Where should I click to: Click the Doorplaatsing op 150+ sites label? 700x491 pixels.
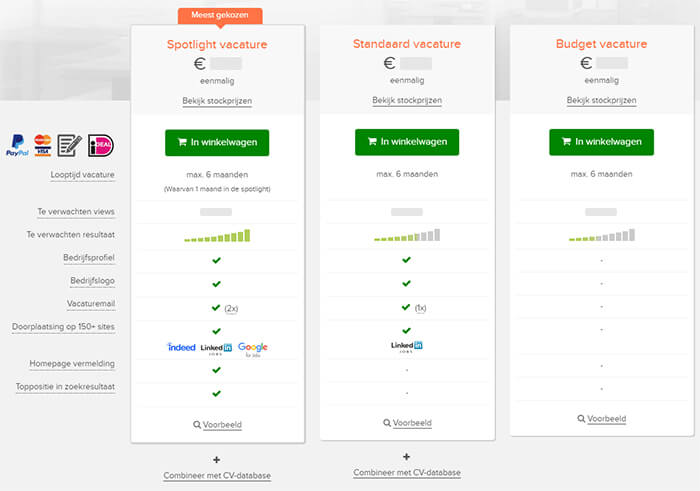[63, 327]
